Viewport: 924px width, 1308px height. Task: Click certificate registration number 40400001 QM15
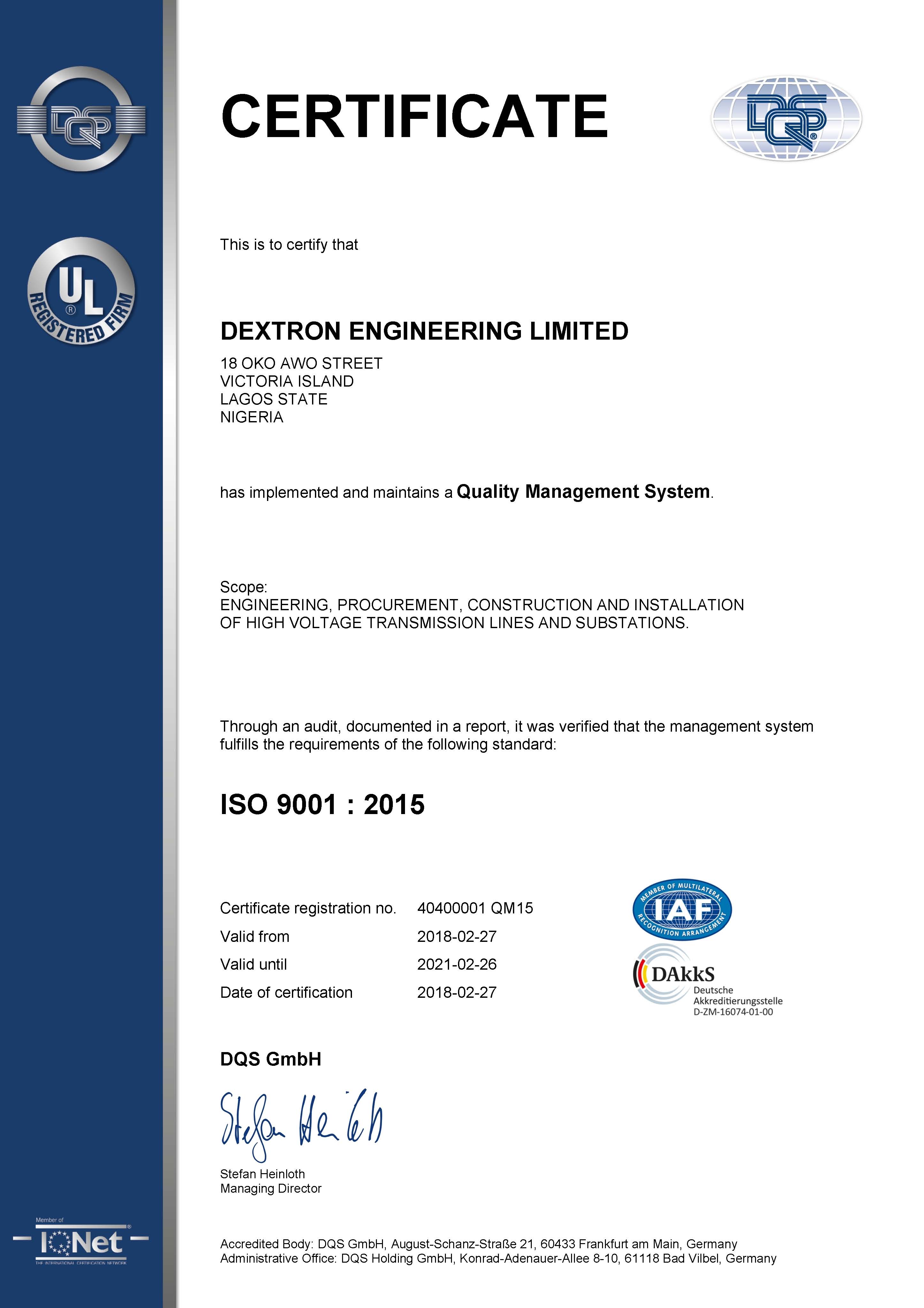point(475,908)
